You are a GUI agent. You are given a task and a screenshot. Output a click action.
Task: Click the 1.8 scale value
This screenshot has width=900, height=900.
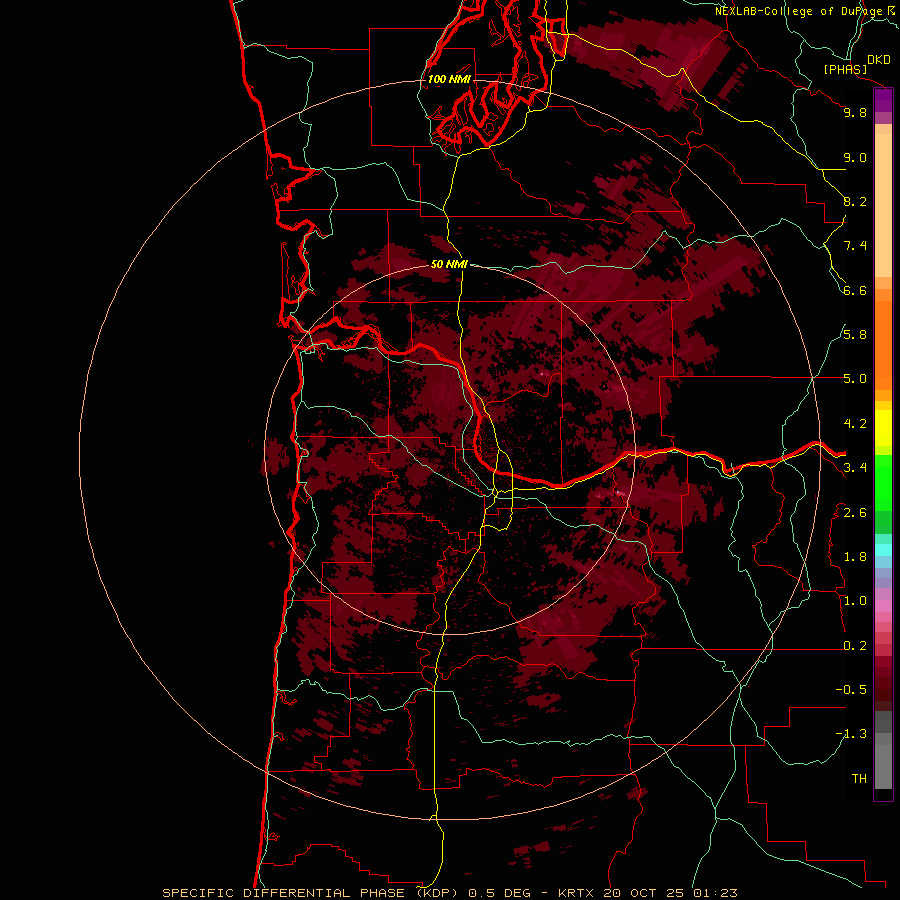tap(855, 557)
